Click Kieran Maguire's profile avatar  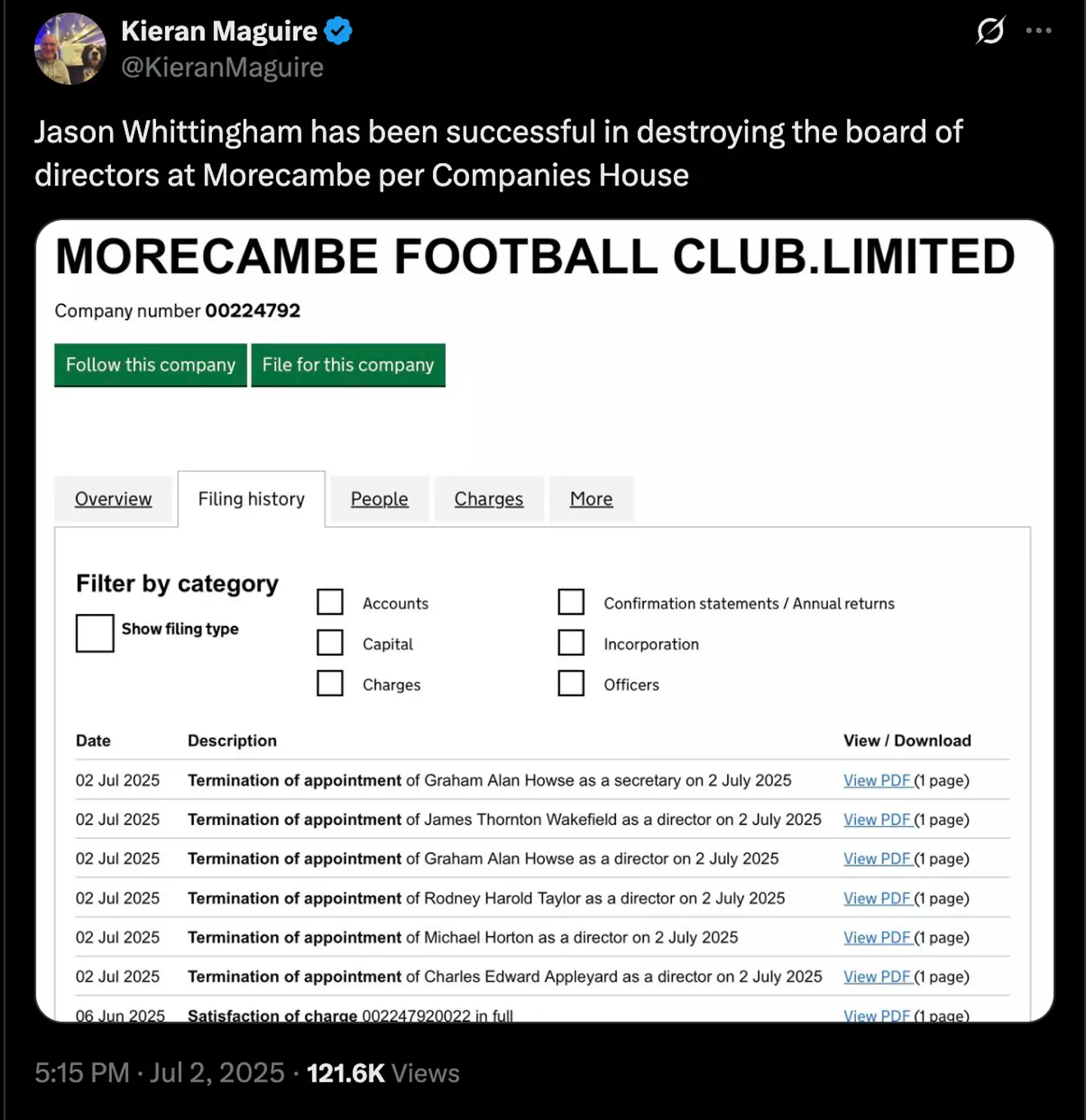tap(70, 49)
